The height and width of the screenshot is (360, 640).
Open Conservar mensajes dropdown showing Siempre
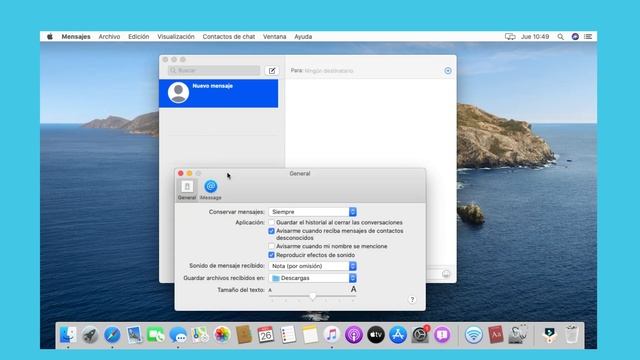[313, 212]
